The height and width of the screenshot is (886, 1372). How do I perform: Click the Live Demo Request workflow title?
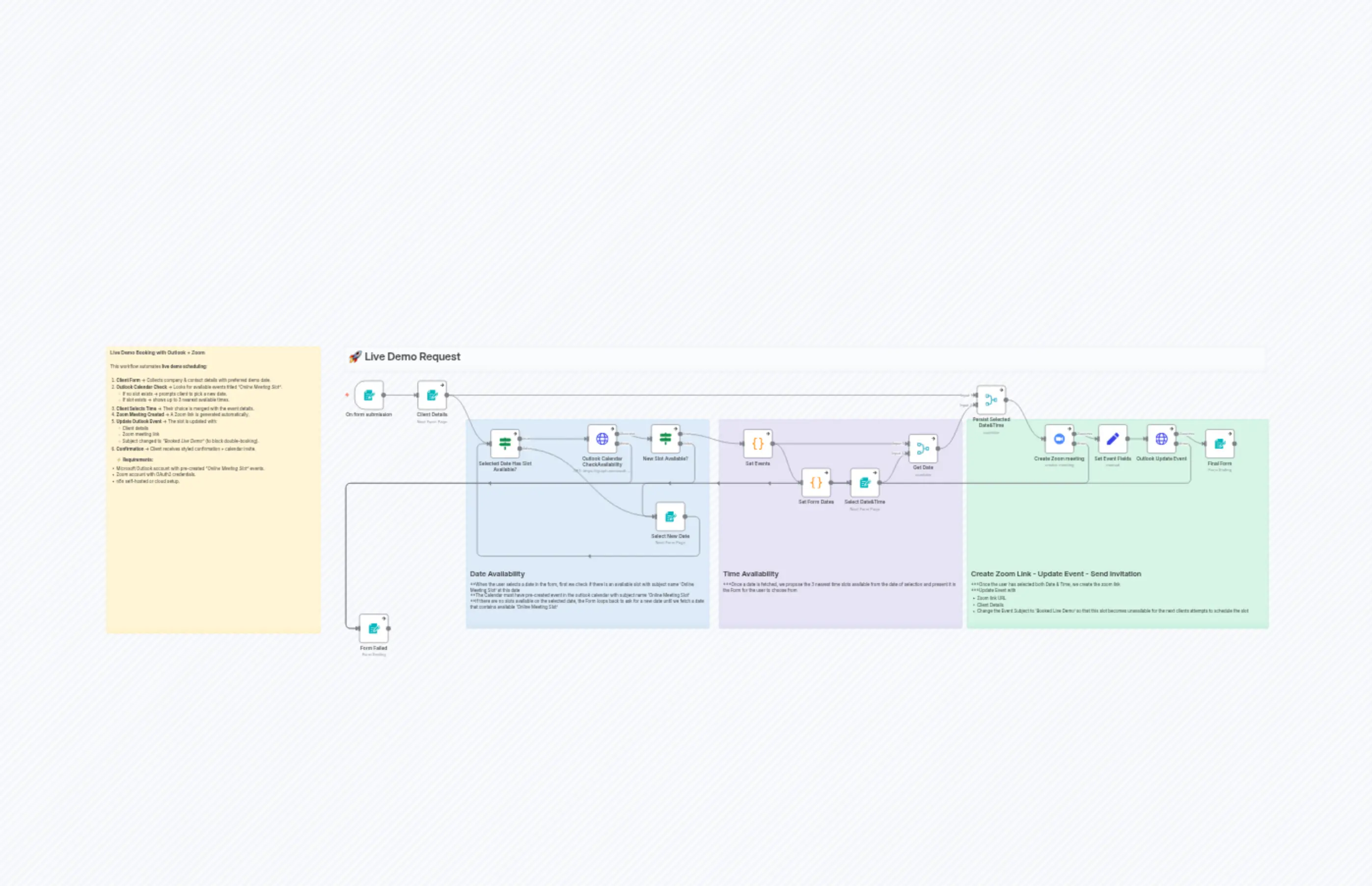click(x=412, y=357)
